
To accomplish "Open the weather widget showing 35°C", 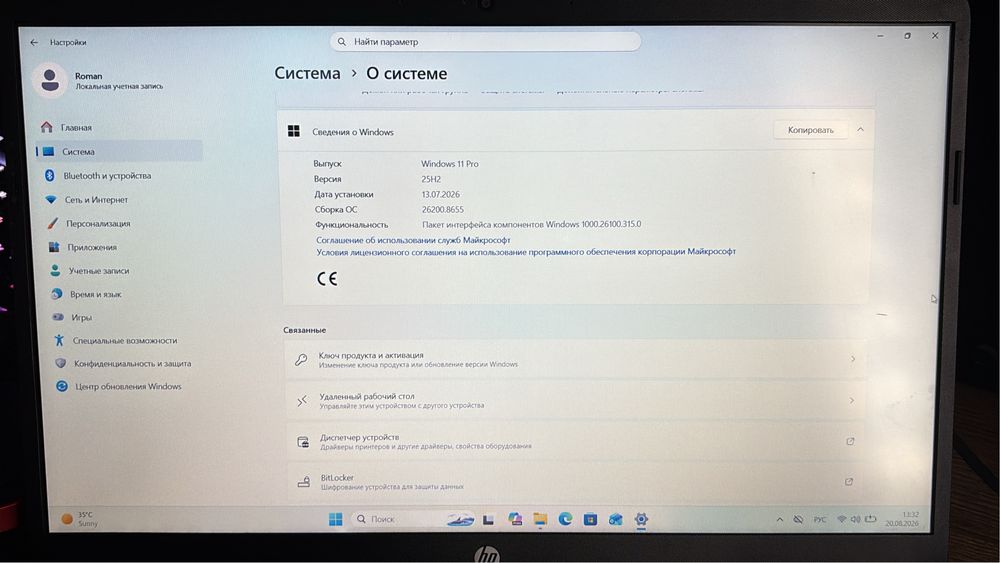I will point(80,519).
